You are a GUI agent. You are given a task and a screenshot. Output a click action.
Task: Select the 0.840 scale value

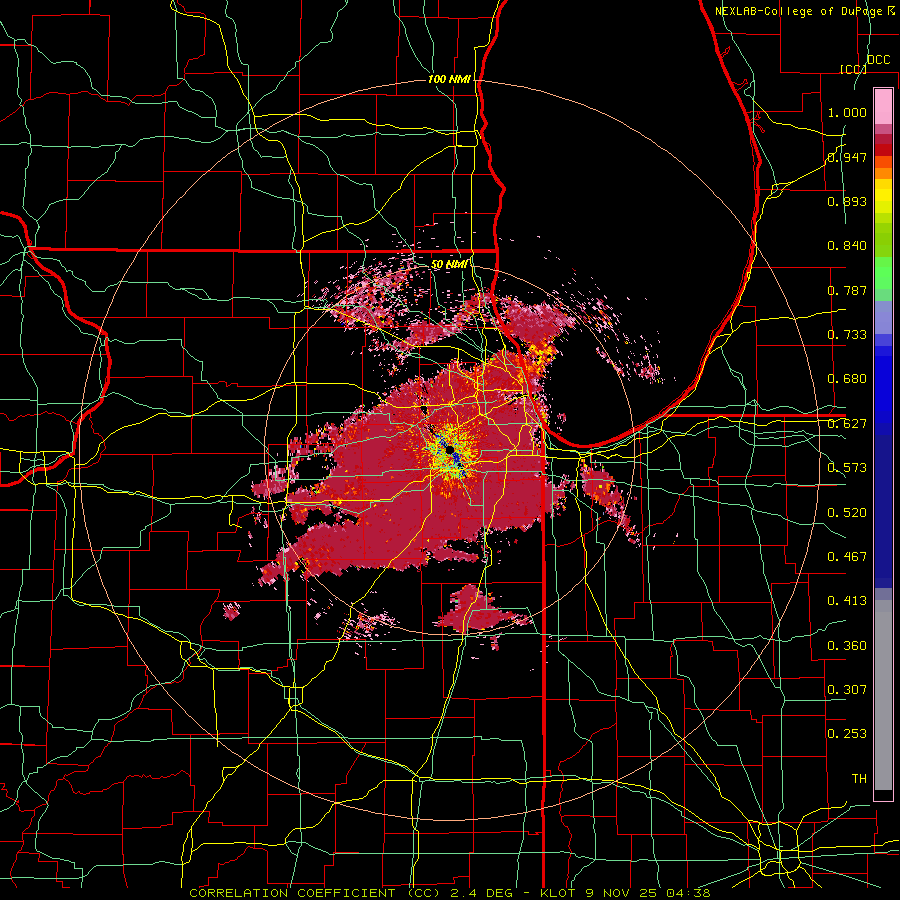click(x=847, y=246)
